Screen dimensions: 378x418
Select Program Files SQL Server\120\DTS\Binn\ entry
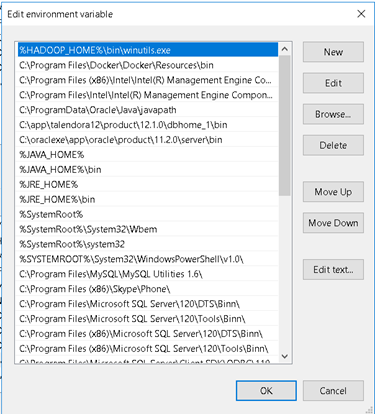[147, 304]
